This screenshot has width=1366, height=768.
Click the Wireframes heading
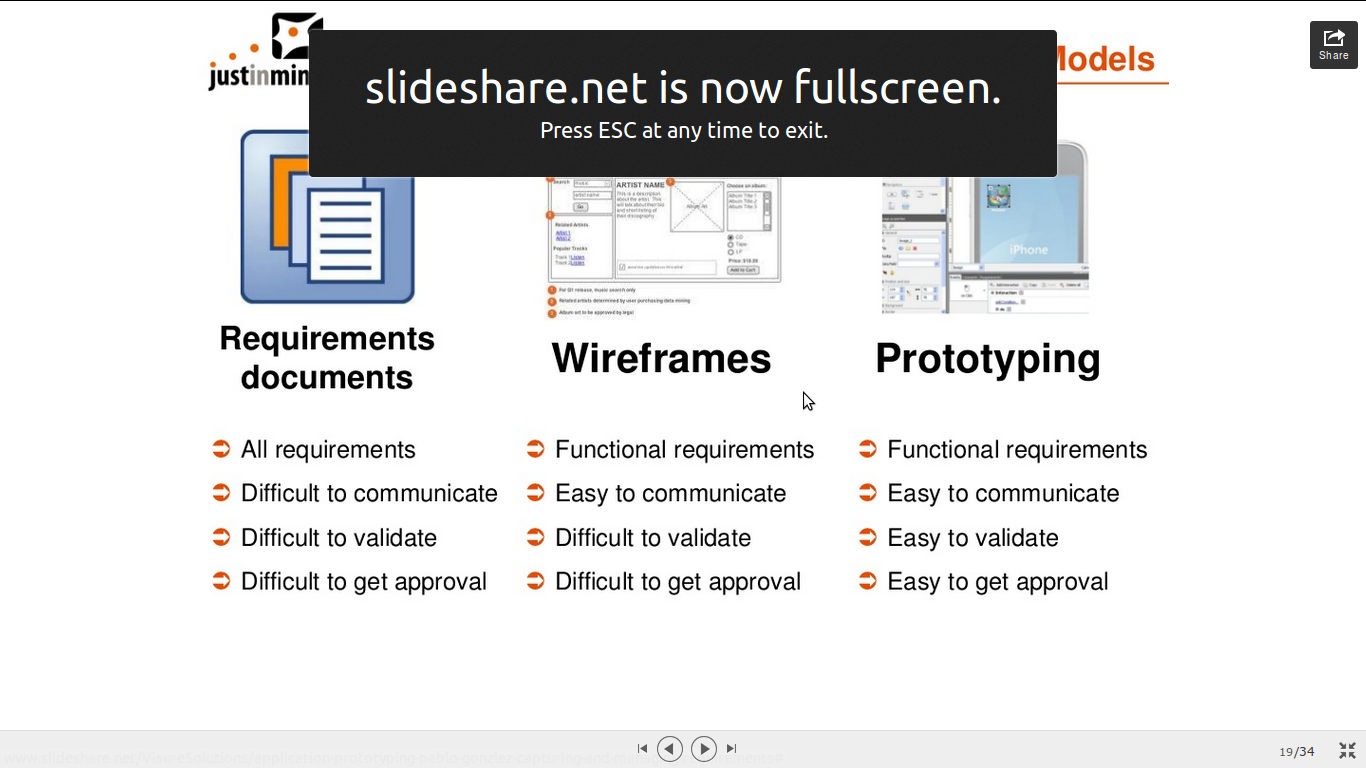tap(661, 358)
